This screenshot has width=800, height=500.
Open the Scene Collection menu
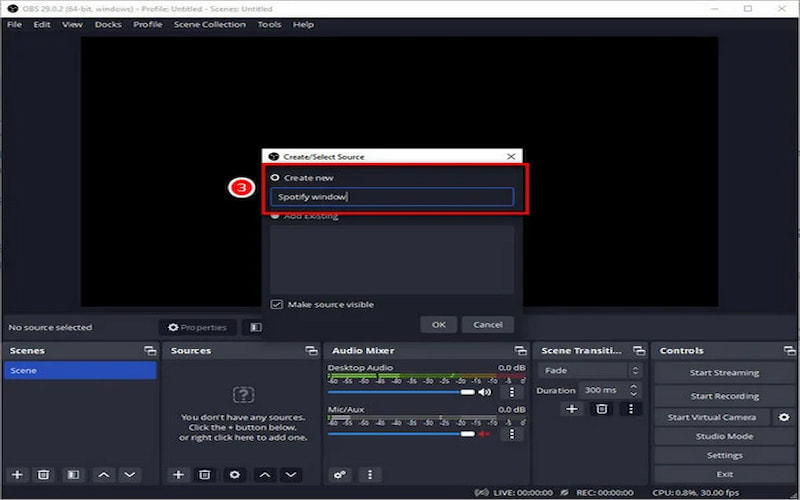[x=209, y=24]
